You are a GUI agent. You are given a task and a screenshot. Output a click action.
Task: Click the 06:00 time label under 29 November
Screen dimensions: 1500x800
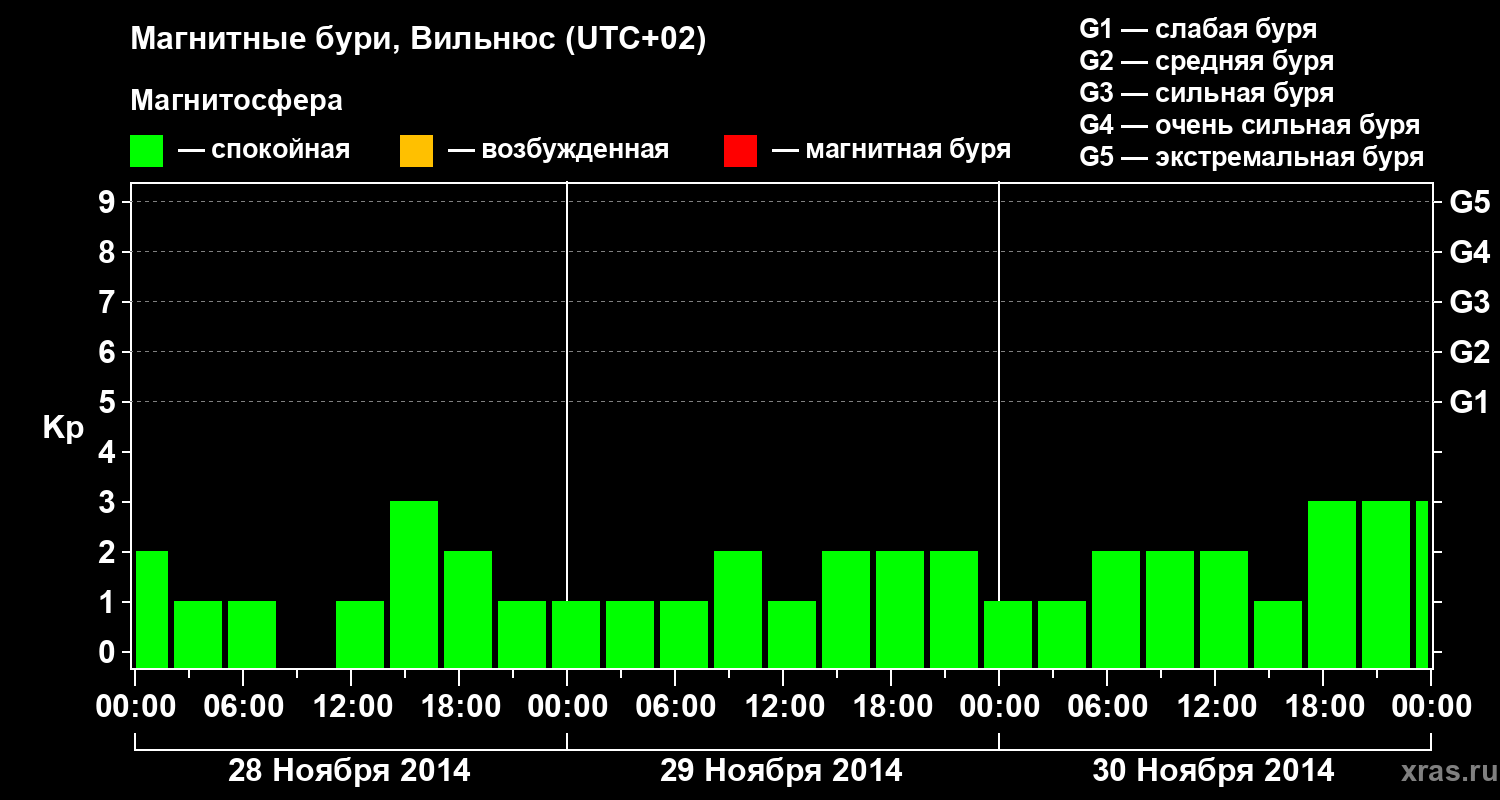click(x=676, y=706)
